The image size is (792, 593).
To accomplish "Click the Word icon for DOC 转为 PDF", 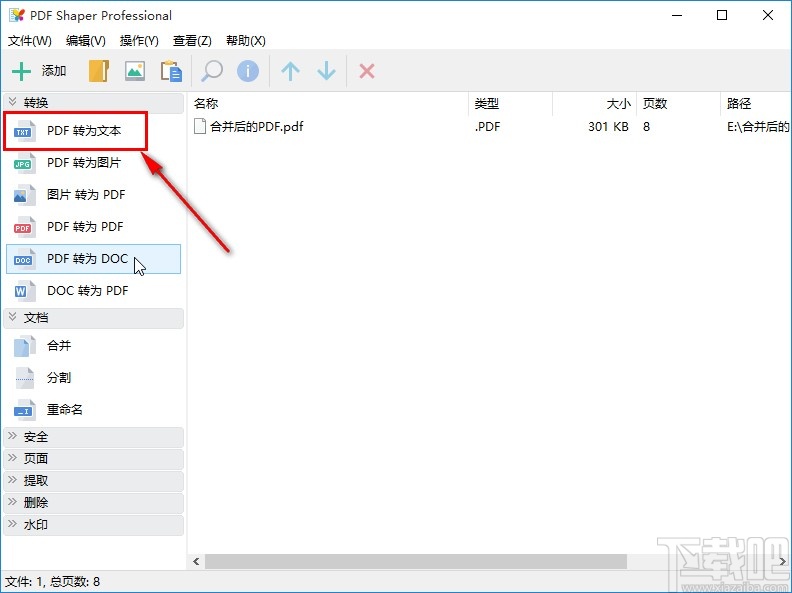I will click(24, 291).
